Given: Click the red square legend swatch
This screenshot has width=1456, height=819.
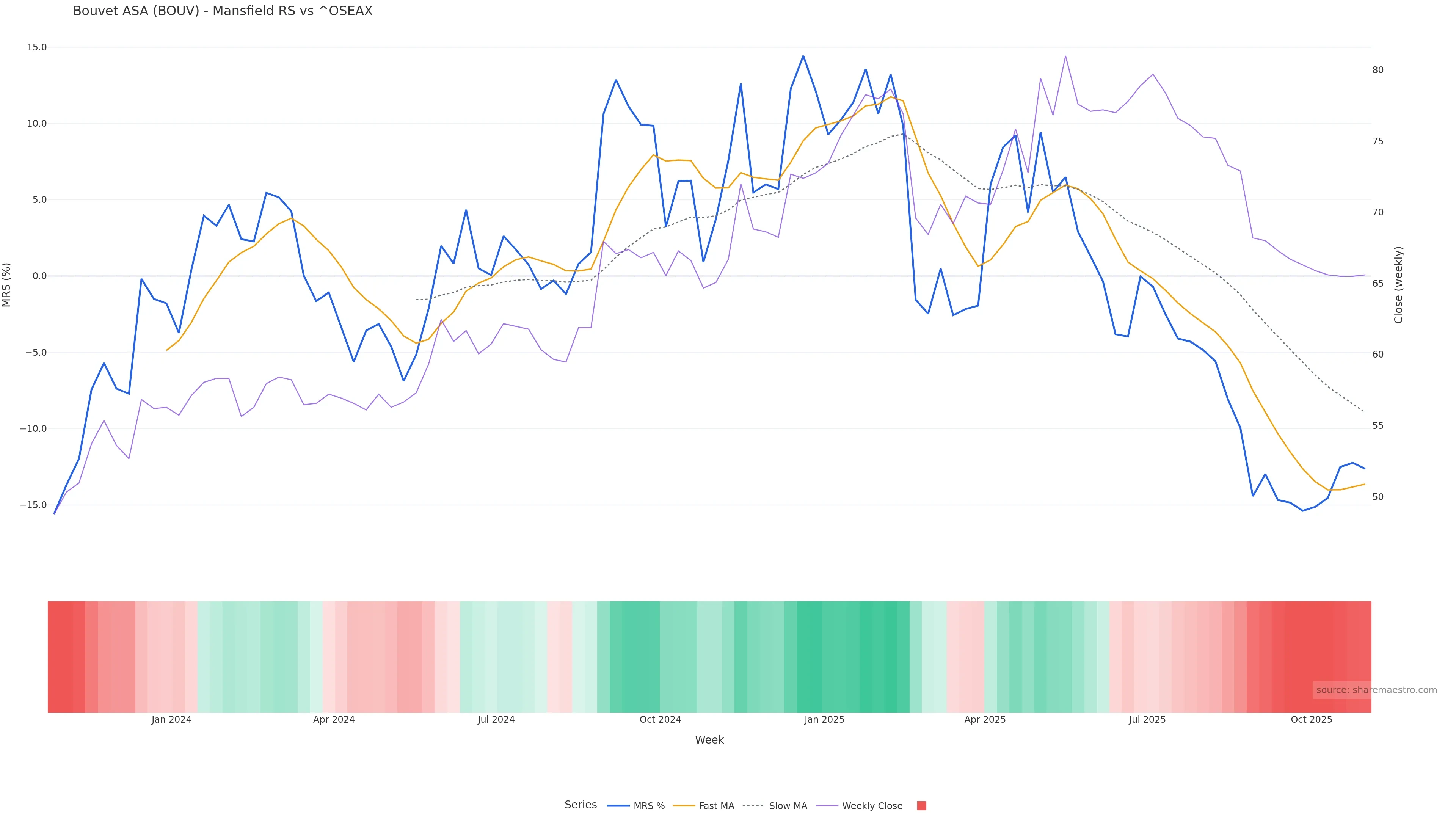Looking at the screenshot, I should pos(921,806).
